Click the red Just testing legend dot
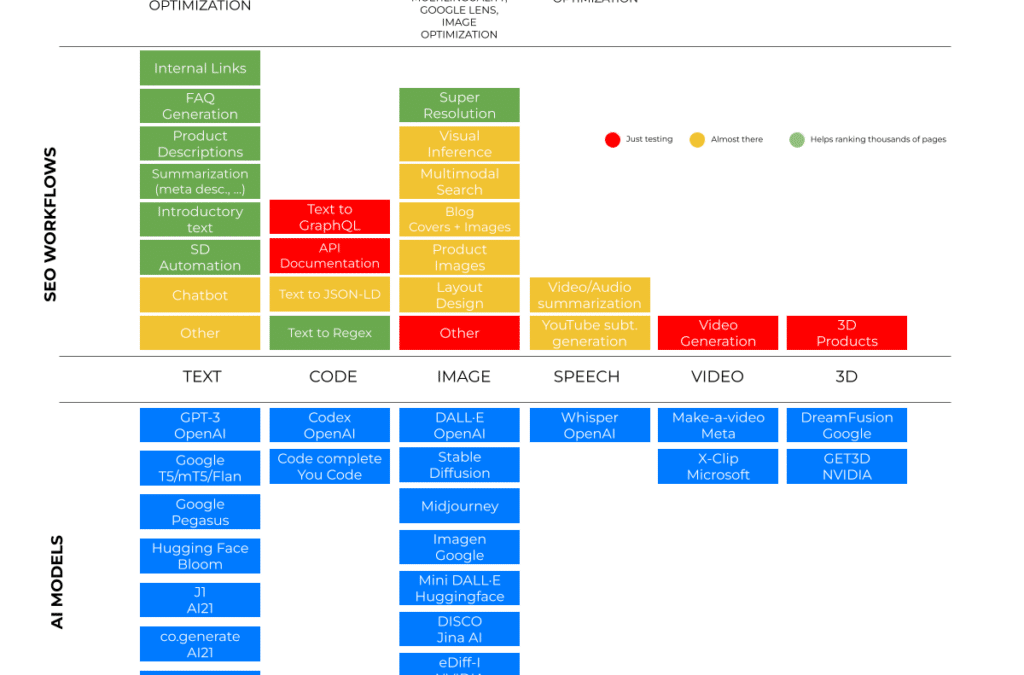The height and width of the screenshot is (675, 1024). point(612,140)
